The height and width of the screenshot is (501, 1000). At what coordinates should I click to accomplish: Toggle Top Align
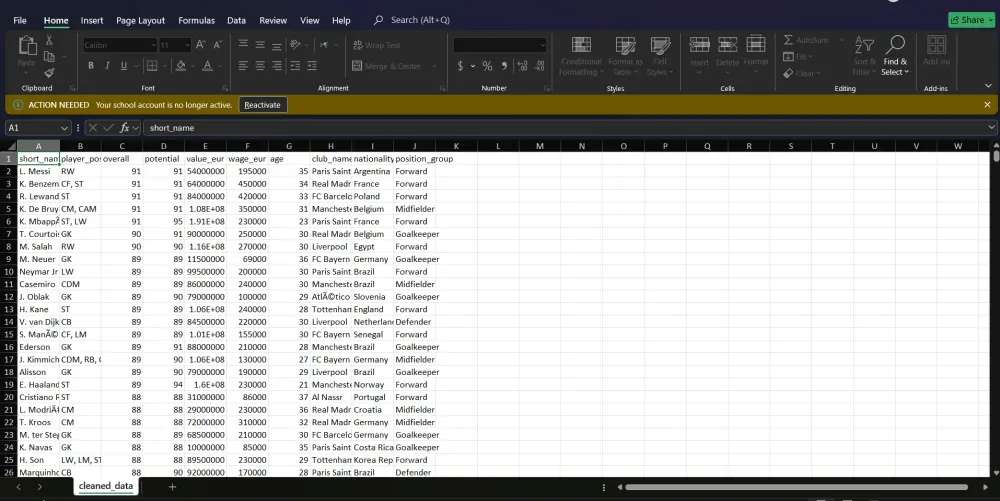coord(243,45)
